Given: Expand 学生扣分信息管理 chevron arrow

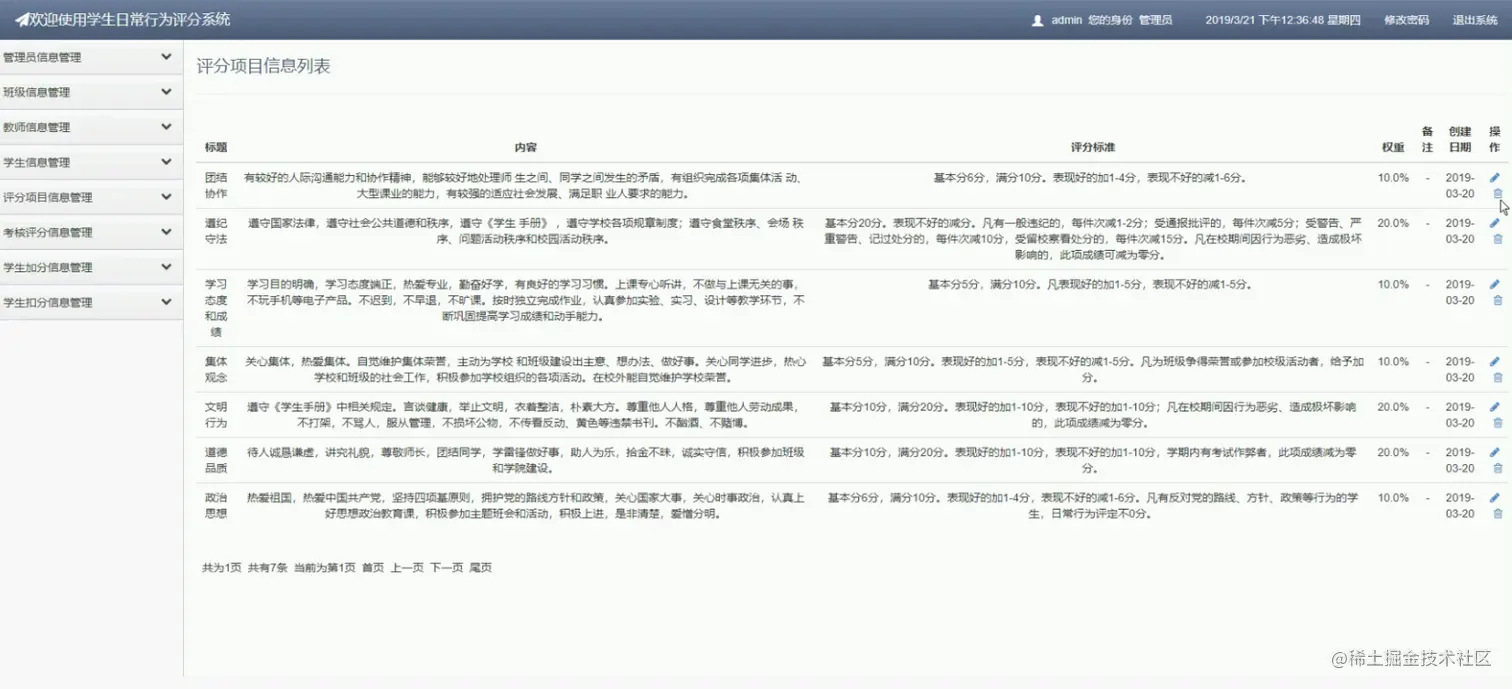Looking at the screenshot, I should (166, 302).
